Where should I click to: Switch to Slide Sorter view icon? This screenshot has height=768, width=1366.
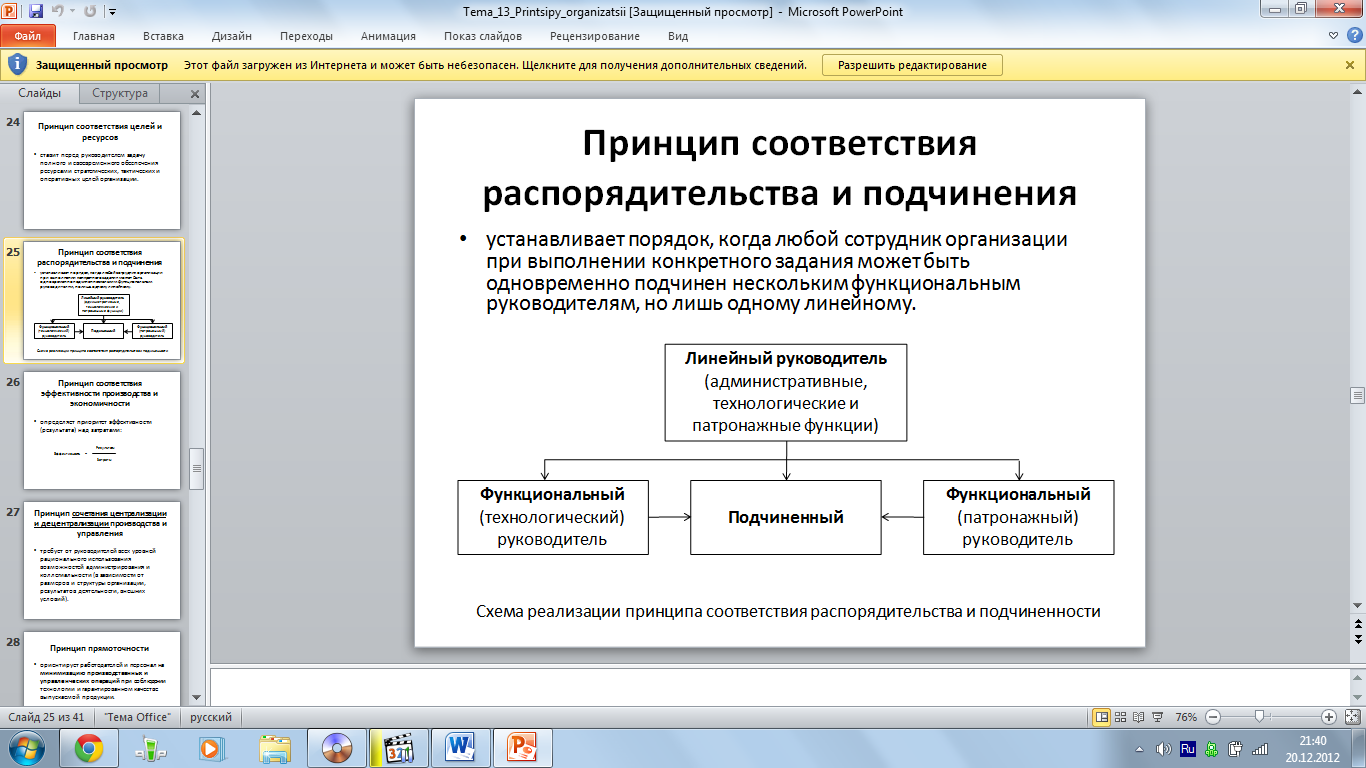(x=1120, y=717)
